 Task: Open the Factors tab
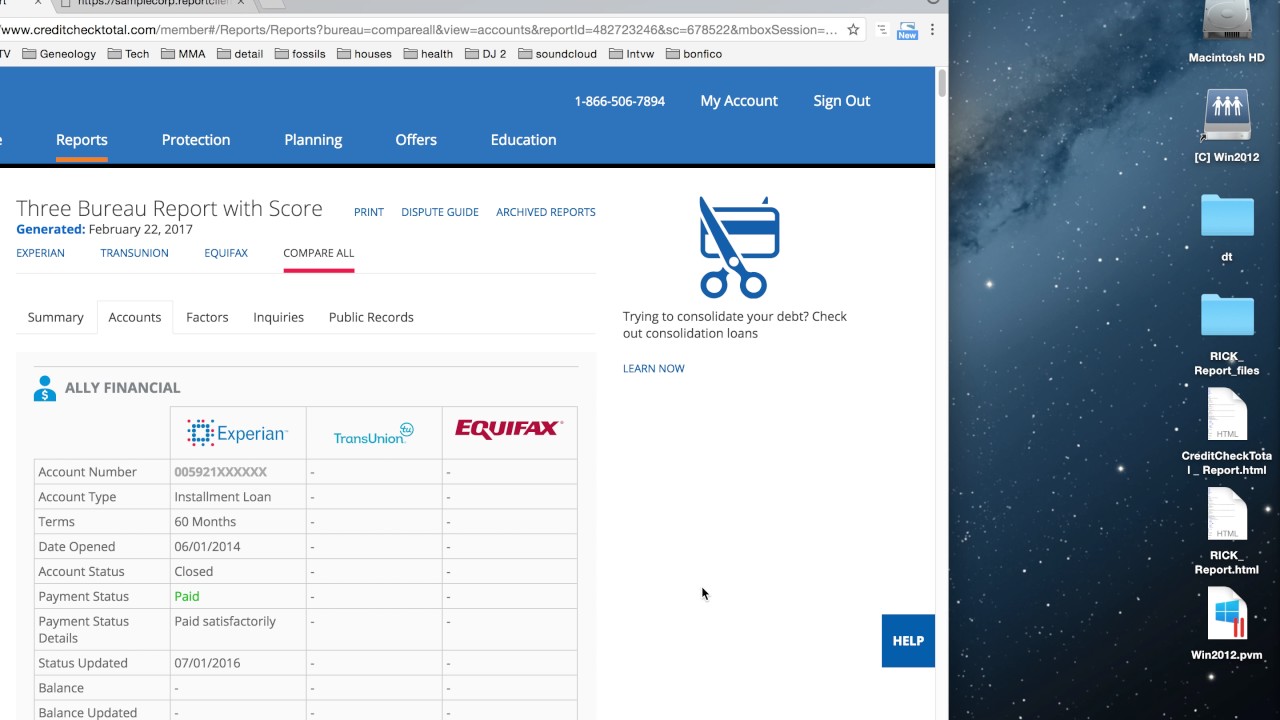(207, 317)
